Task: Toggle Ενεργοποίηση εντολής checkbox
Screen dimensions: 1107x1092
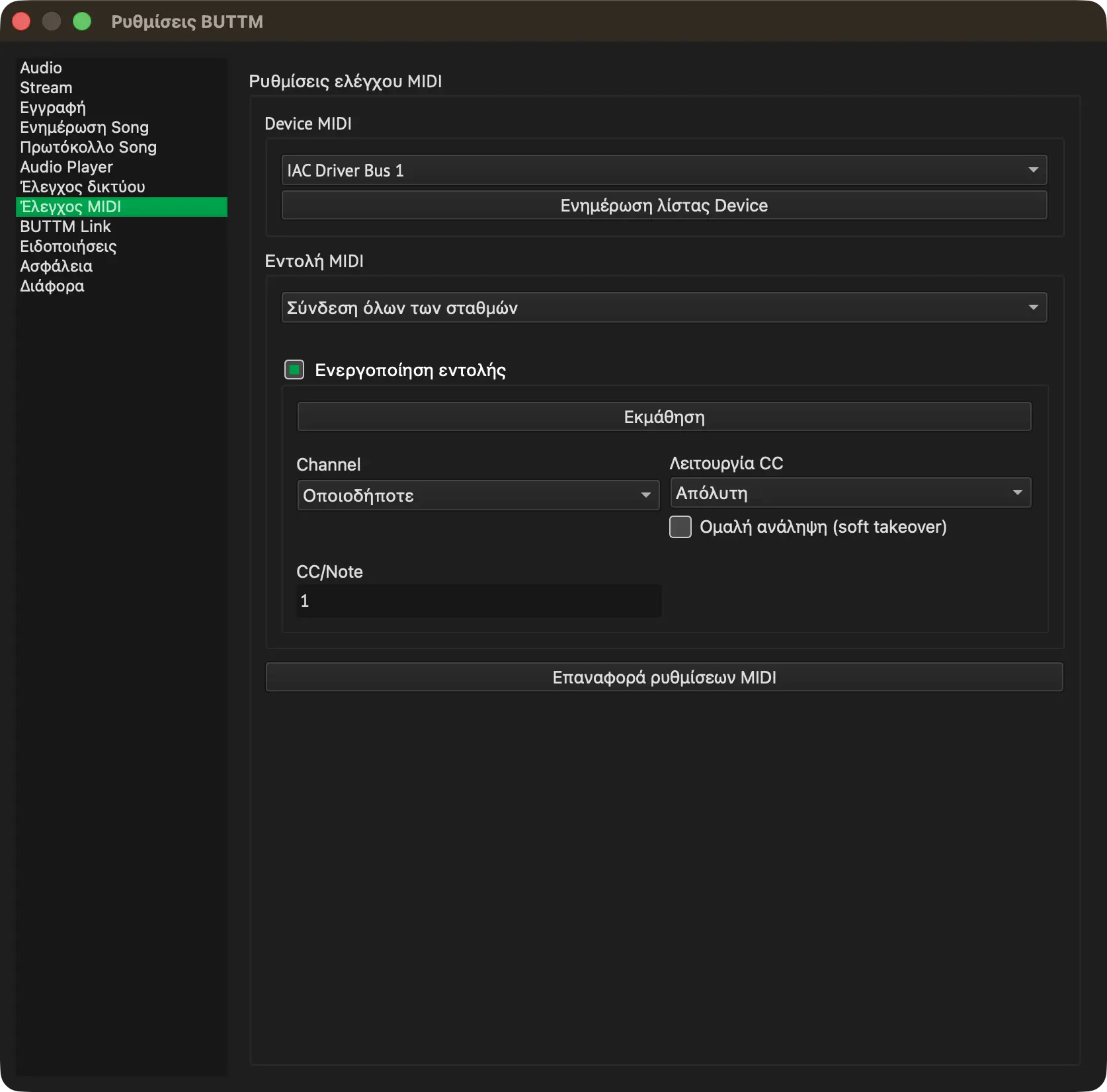Action: [294, 370]
